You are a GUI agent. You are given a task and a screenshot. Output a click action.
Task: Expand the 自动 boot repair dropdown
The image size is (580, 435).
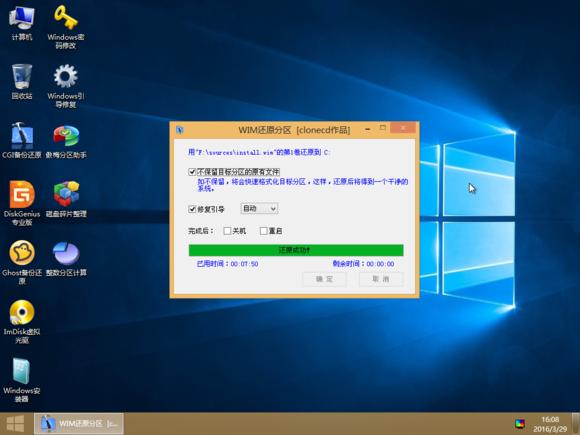(x=259, y=209)
